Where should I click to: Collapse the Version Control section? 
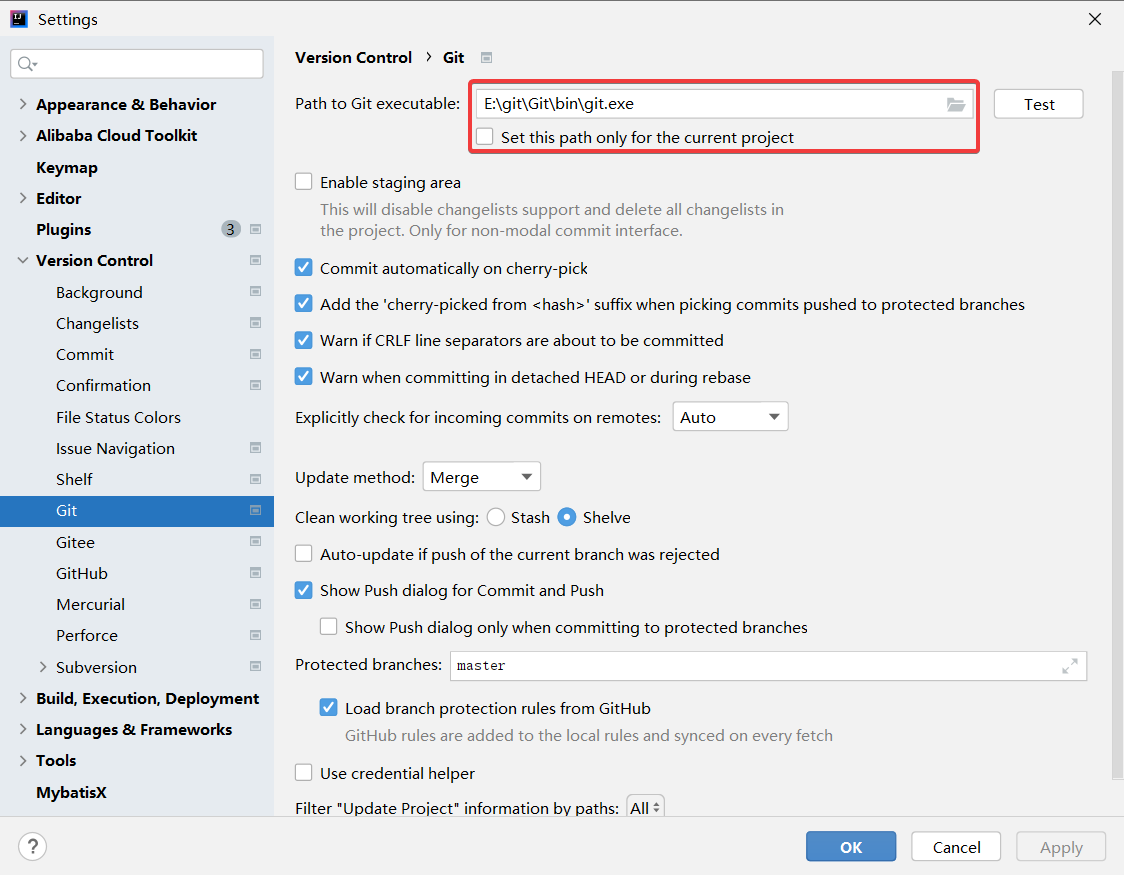23,260
